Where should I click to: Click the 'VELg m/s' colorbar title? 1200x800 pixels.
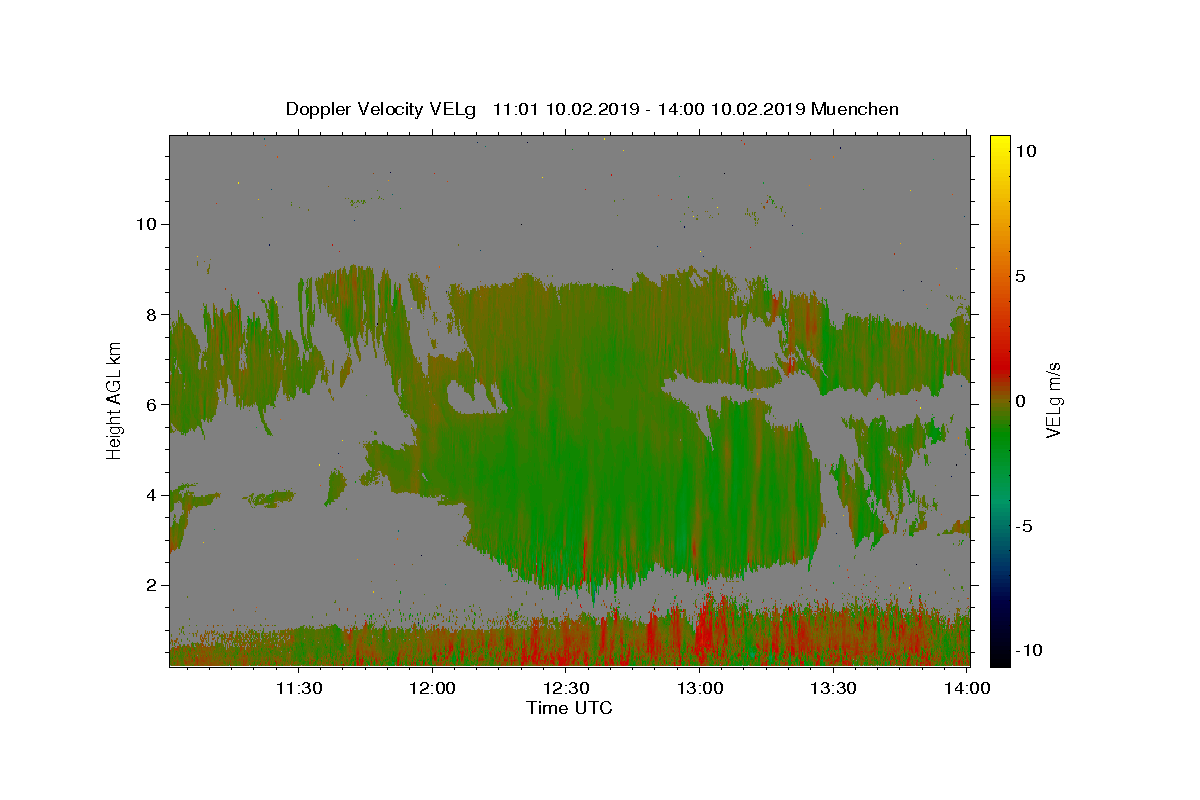coord(1055,400)
